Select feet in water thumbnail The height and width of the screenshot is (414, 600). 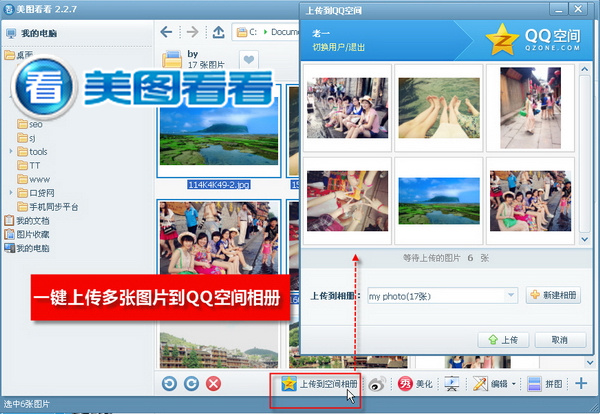point(439,108)
